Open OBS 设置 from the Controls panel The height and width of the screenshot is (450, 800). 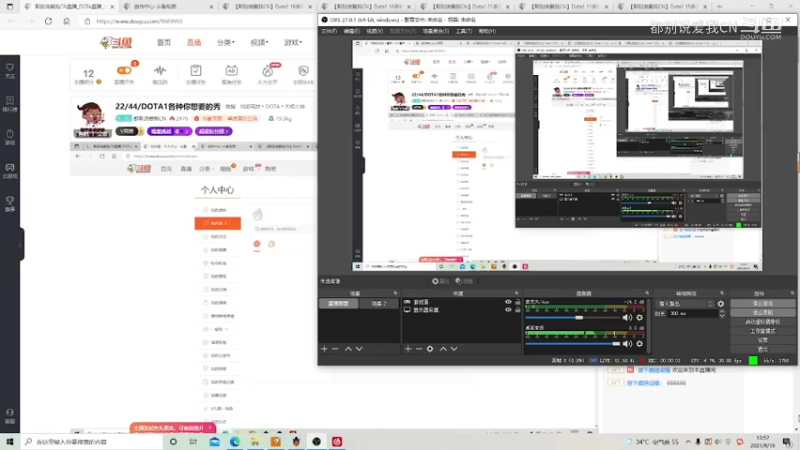763,340
